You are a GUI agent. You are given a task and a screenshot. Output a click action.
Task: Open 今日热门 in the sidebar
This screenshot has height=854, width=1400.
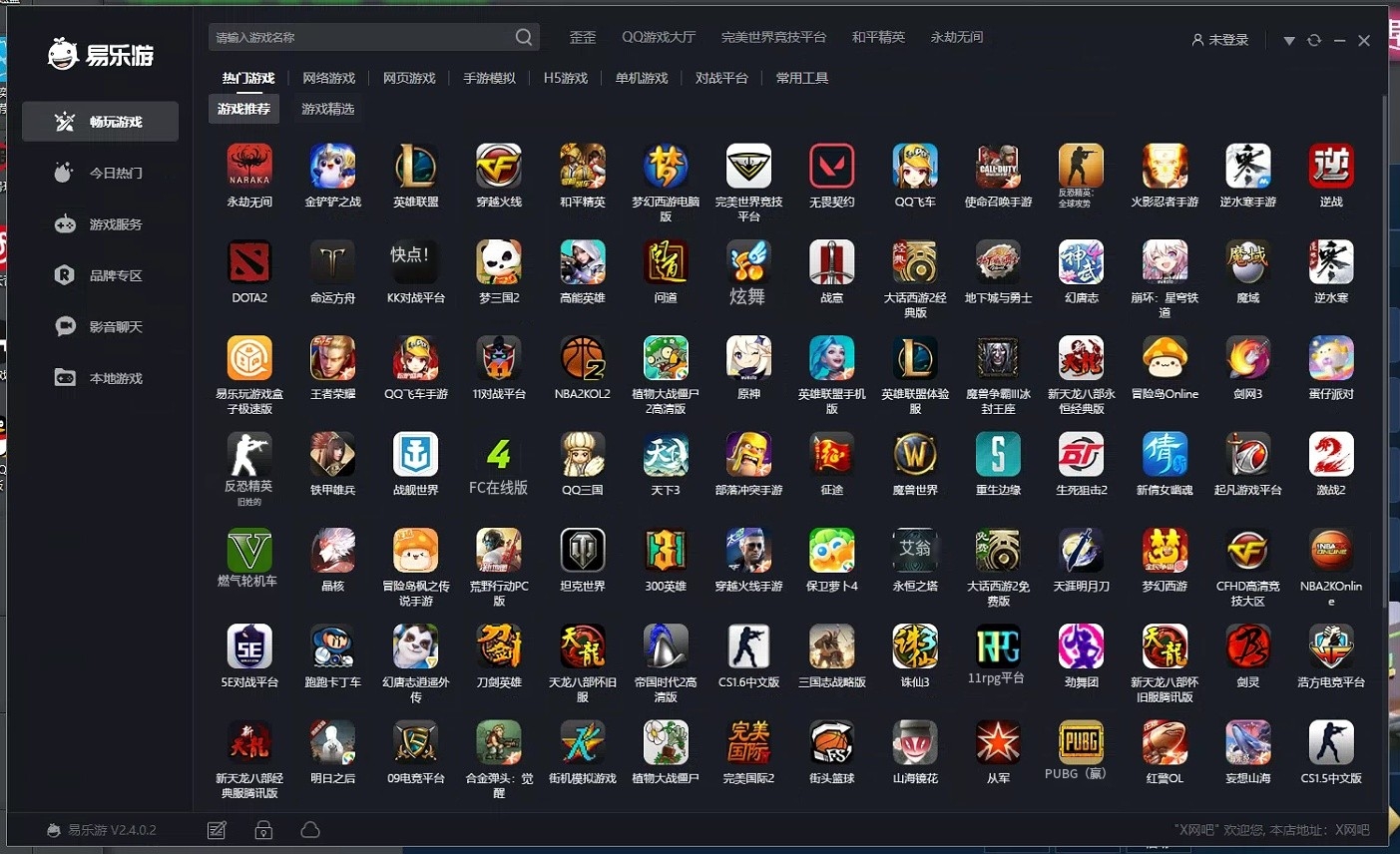(101, 173)
